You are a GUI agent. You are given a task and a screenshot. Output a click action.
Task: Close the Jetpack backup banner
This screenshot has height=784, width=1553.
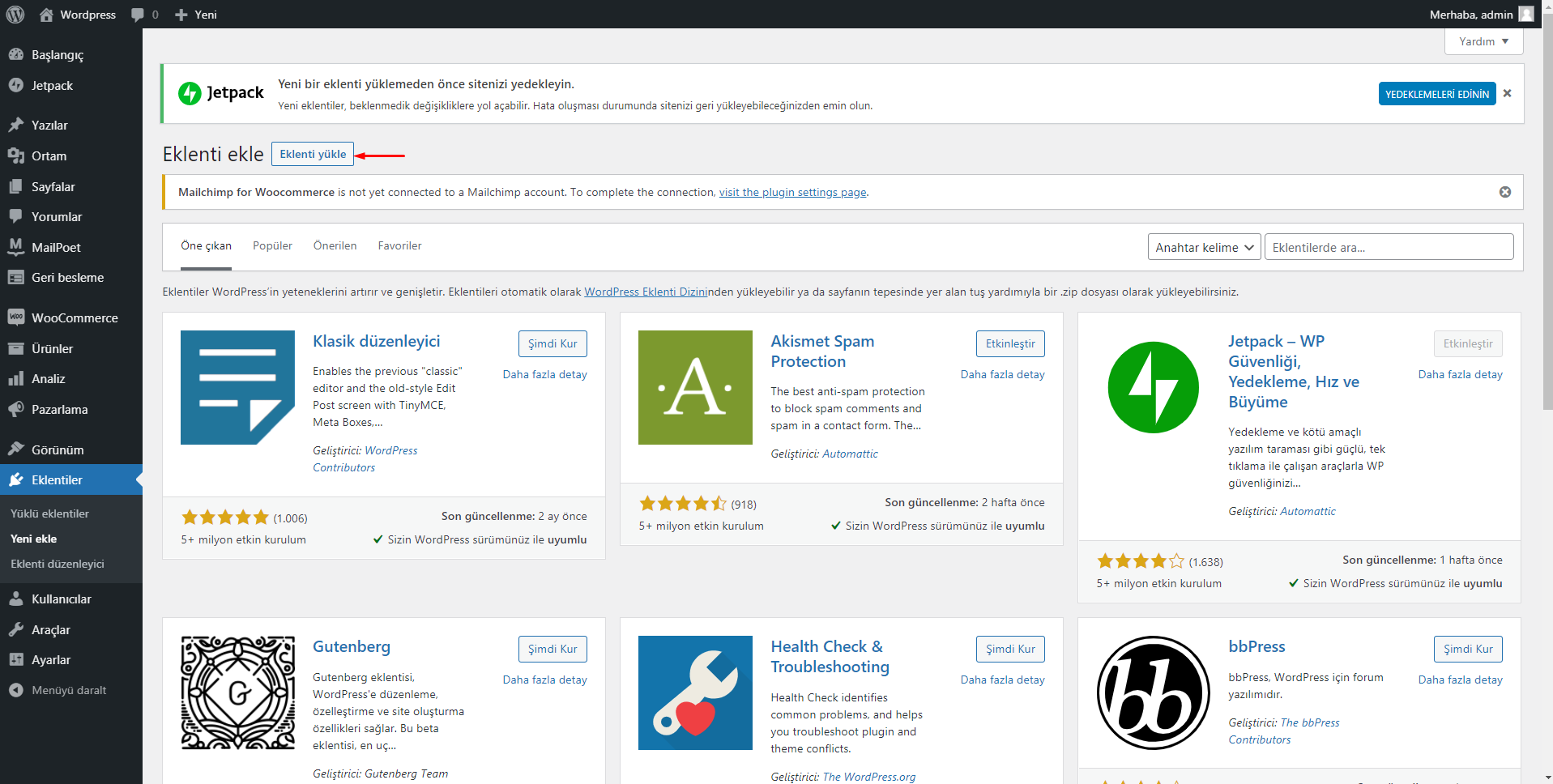click(x=1507, y=93)
